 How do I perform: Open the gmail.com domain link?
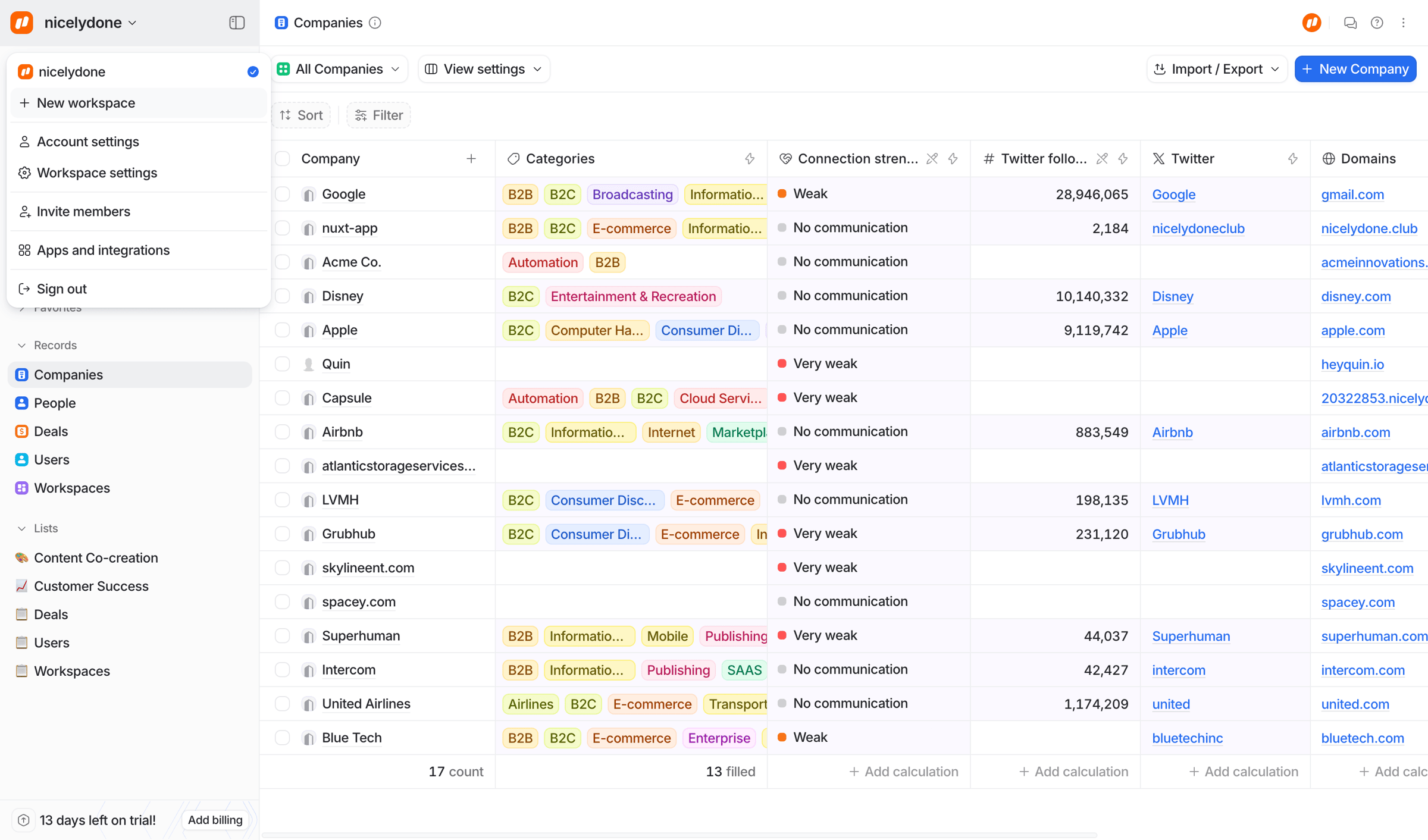click(x=1352, y=195)
